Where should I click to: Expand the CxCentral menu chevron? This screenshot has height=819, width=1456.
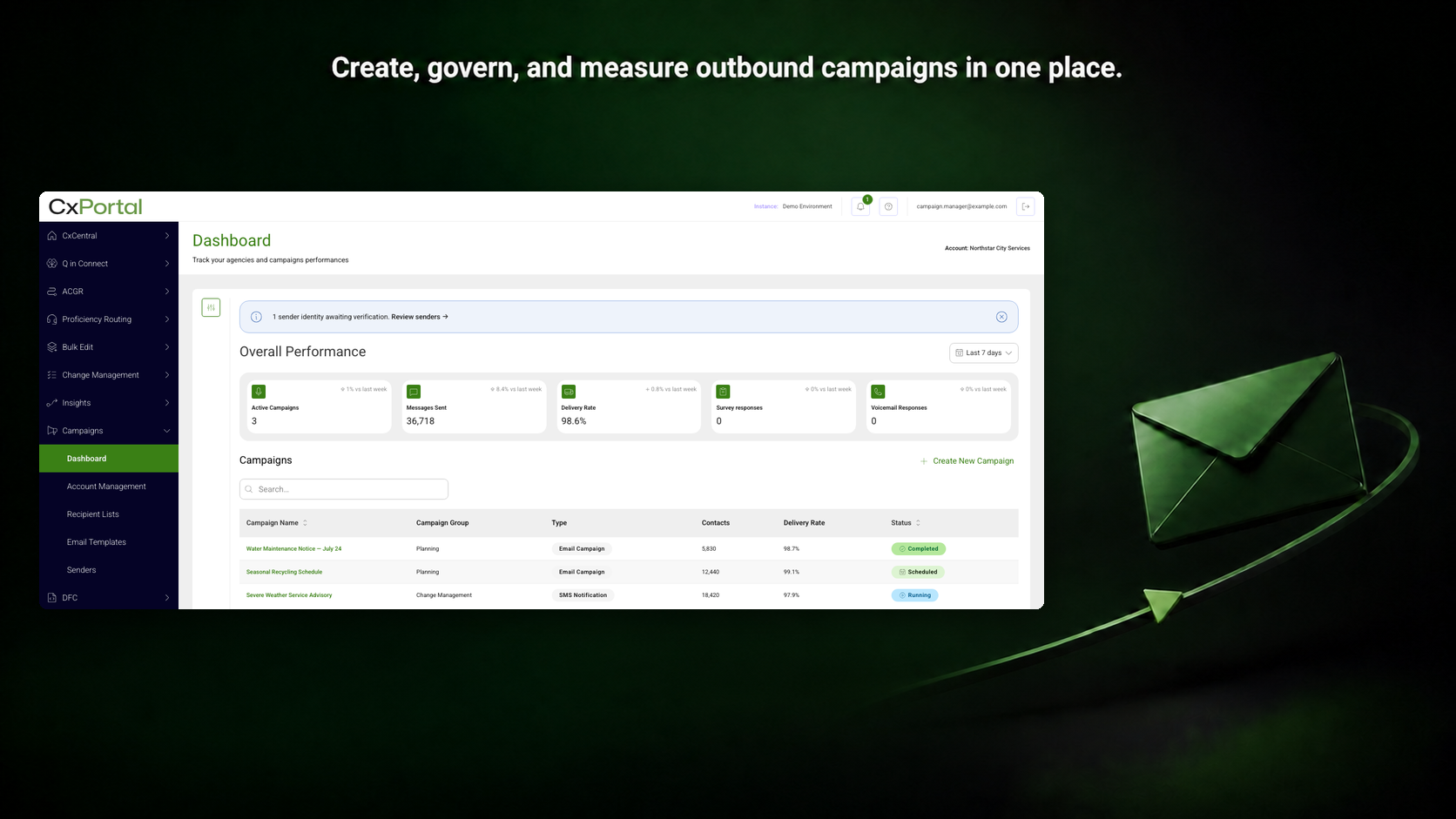(x=167, y=236)
